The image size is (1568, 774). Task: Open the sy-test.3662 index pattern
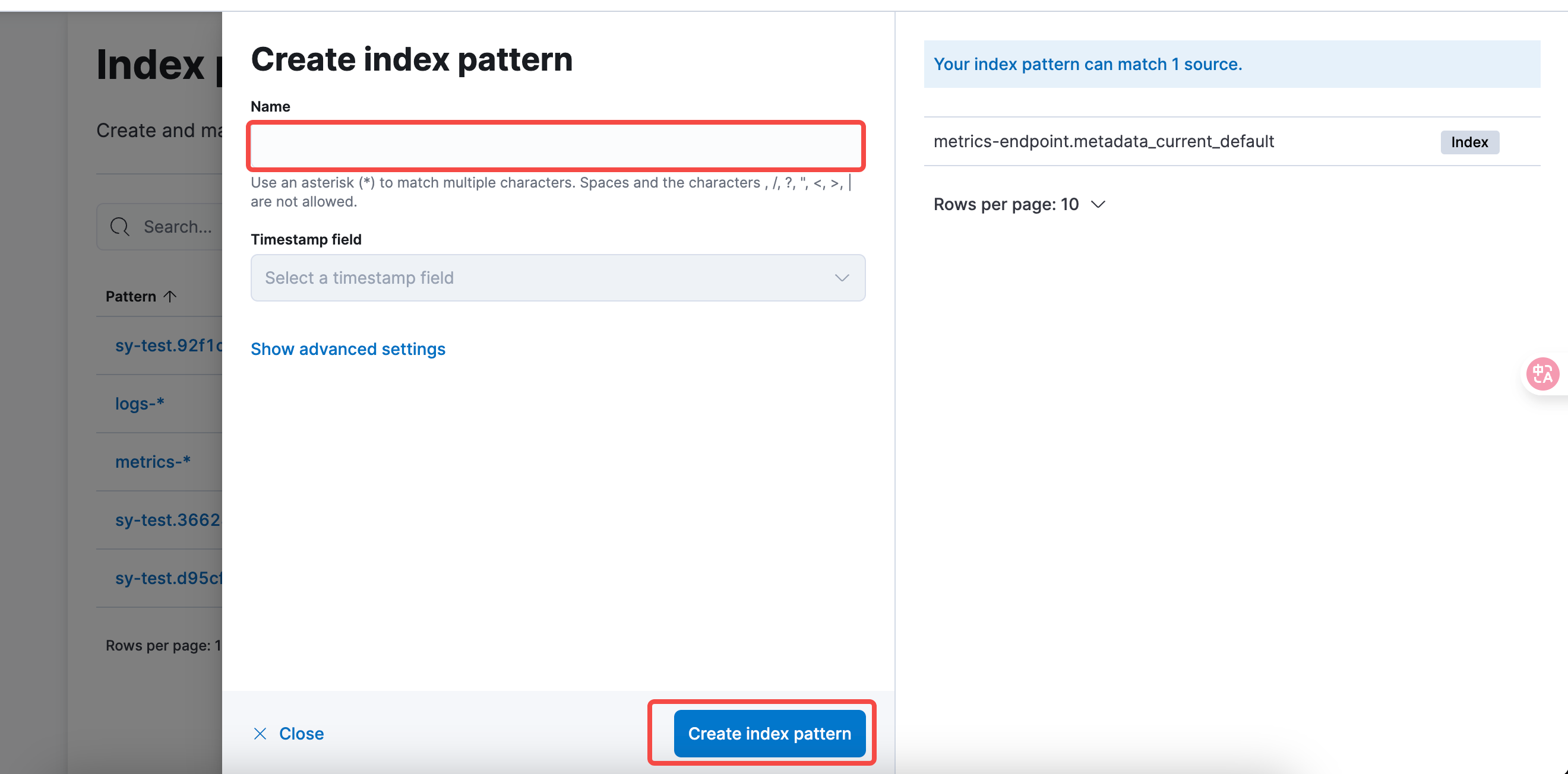[167, 519]
